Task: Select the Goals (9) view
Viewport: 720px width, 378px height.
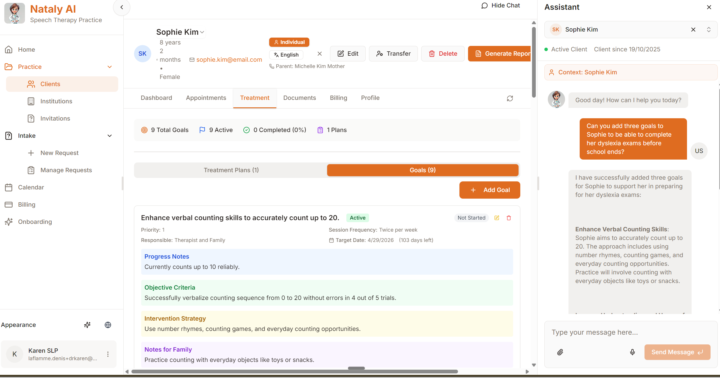Action: click(422, 170)
